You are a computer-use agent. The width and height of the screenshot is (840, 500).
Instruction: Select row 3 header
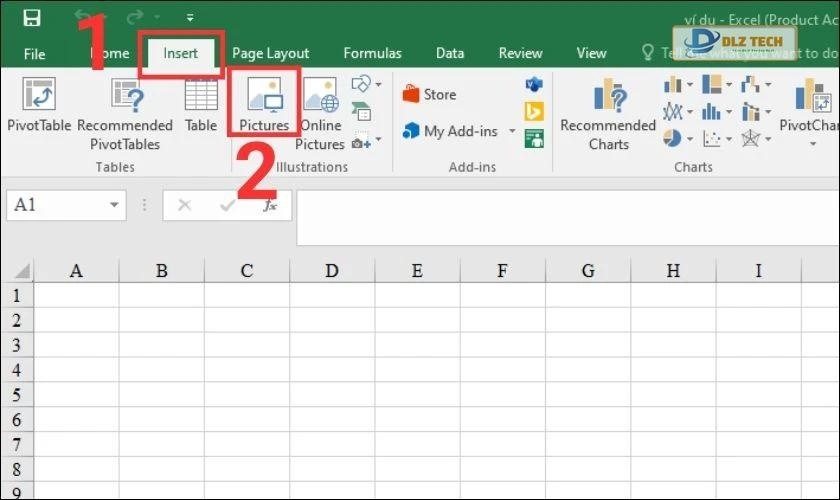[x=17, y=345]
